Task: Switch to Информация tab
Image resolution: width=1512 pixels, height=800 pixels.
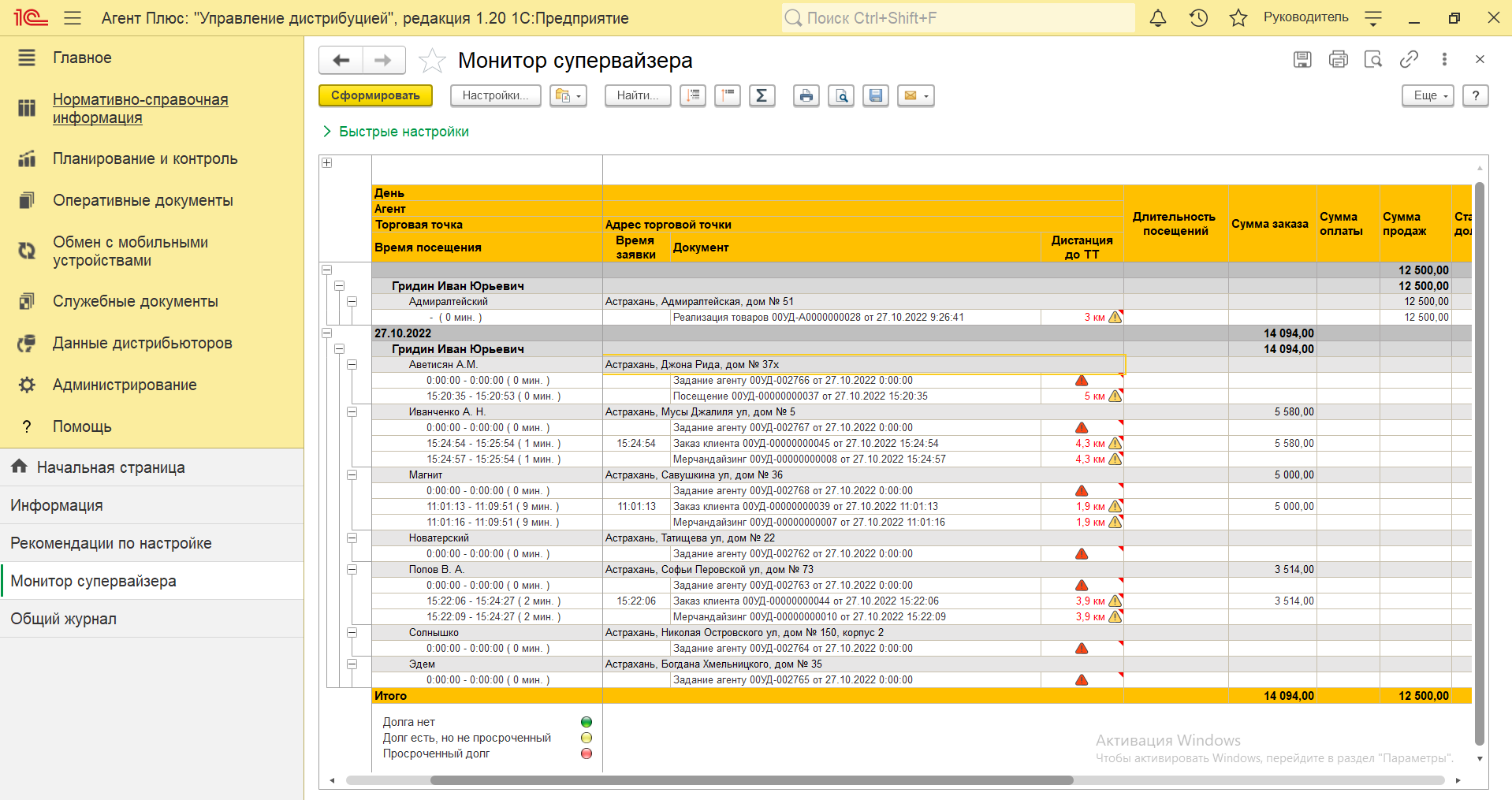Action: (151, 505)
